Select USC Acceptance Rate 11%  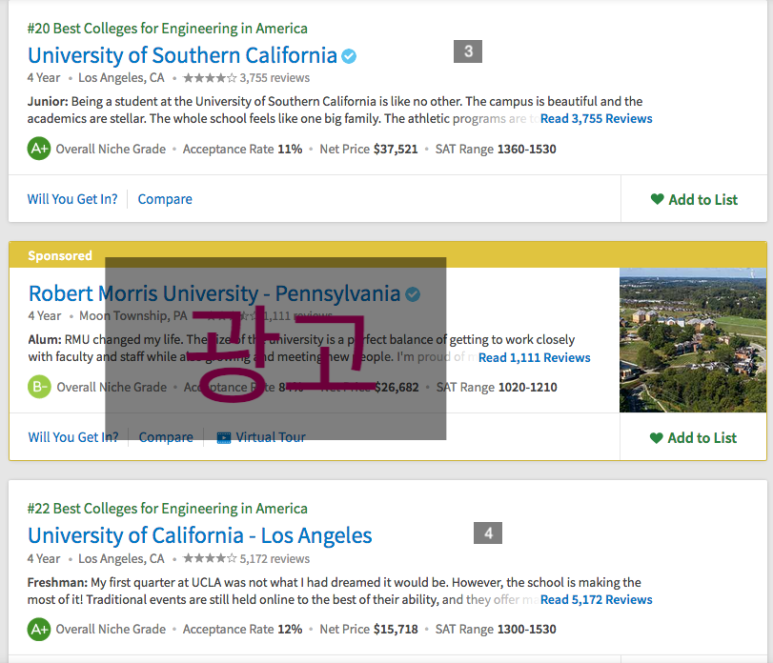[243, 149]
